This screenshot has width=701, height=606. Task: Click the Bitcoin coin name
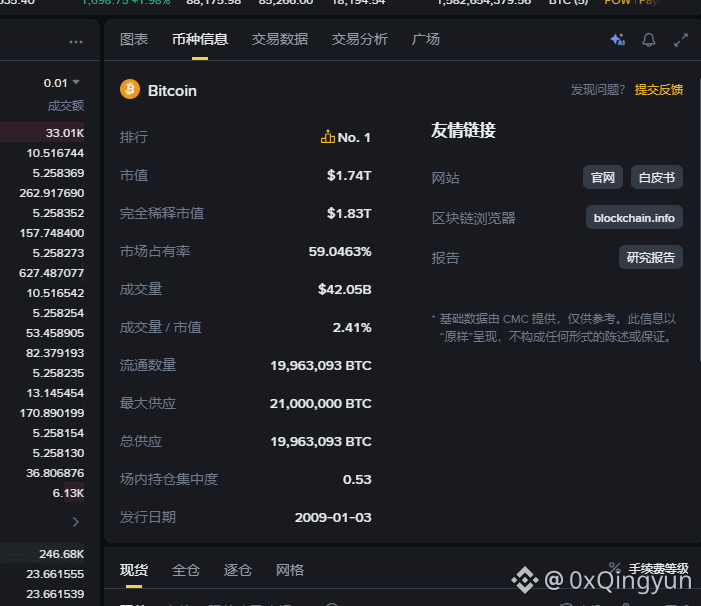point(172,91)
